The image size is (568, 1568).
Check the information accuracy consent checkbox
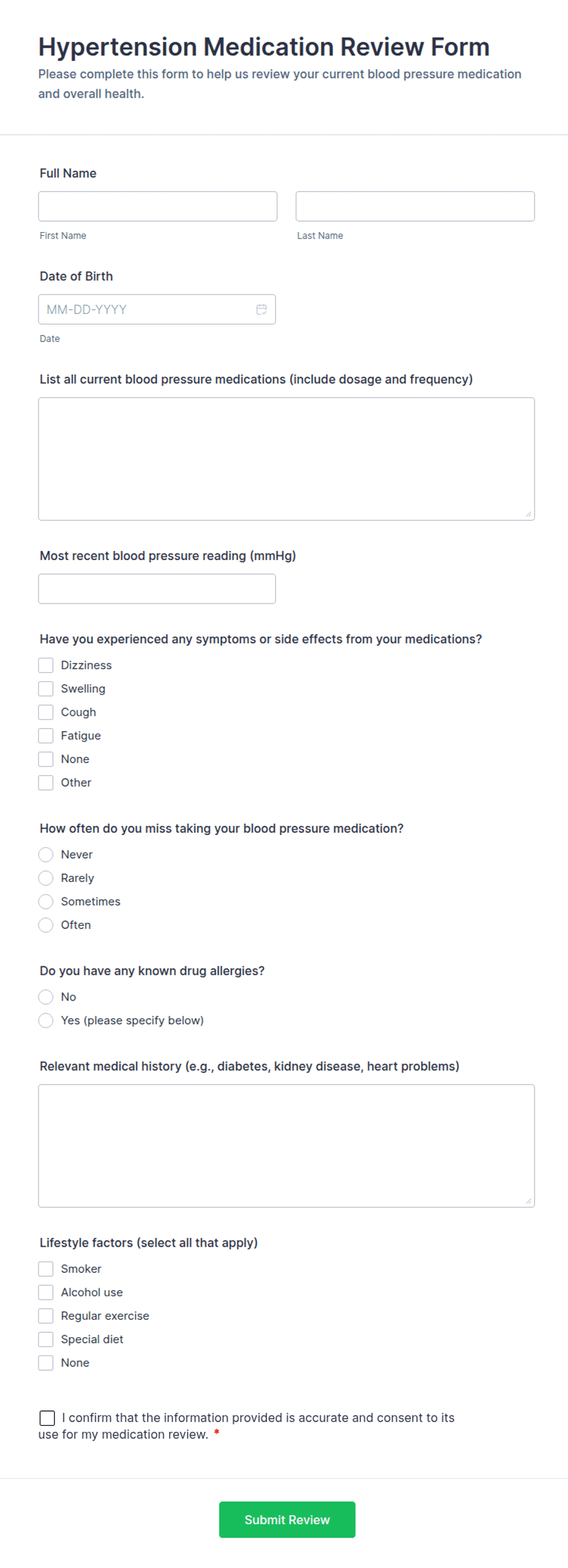coord(46,1418)
